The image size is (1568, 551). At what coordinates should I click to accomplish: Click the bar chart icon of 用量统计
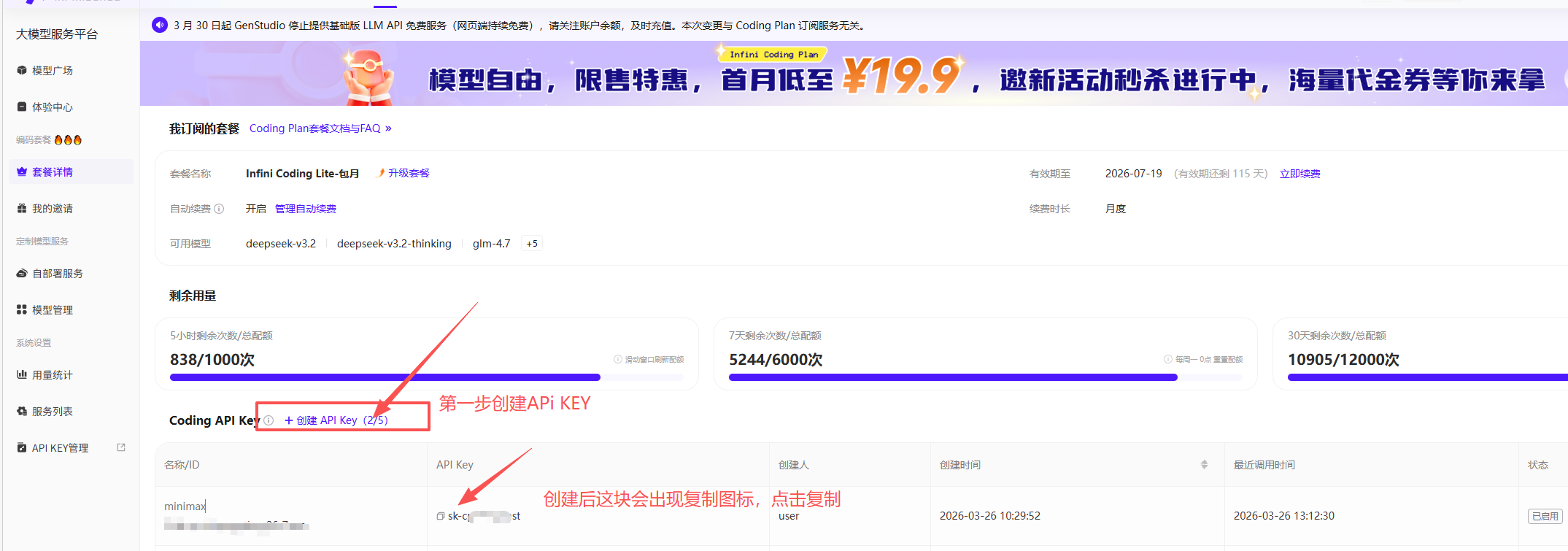[22, 375]
